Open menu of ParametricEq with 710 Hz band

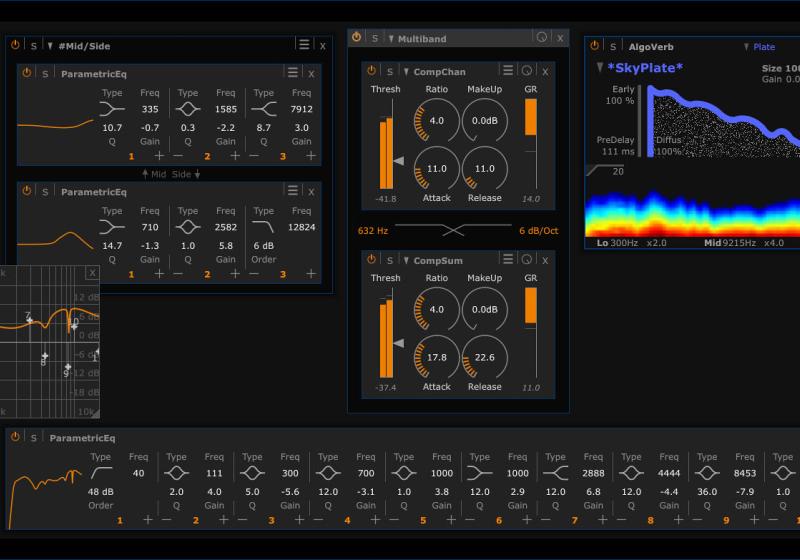[293, 190]
